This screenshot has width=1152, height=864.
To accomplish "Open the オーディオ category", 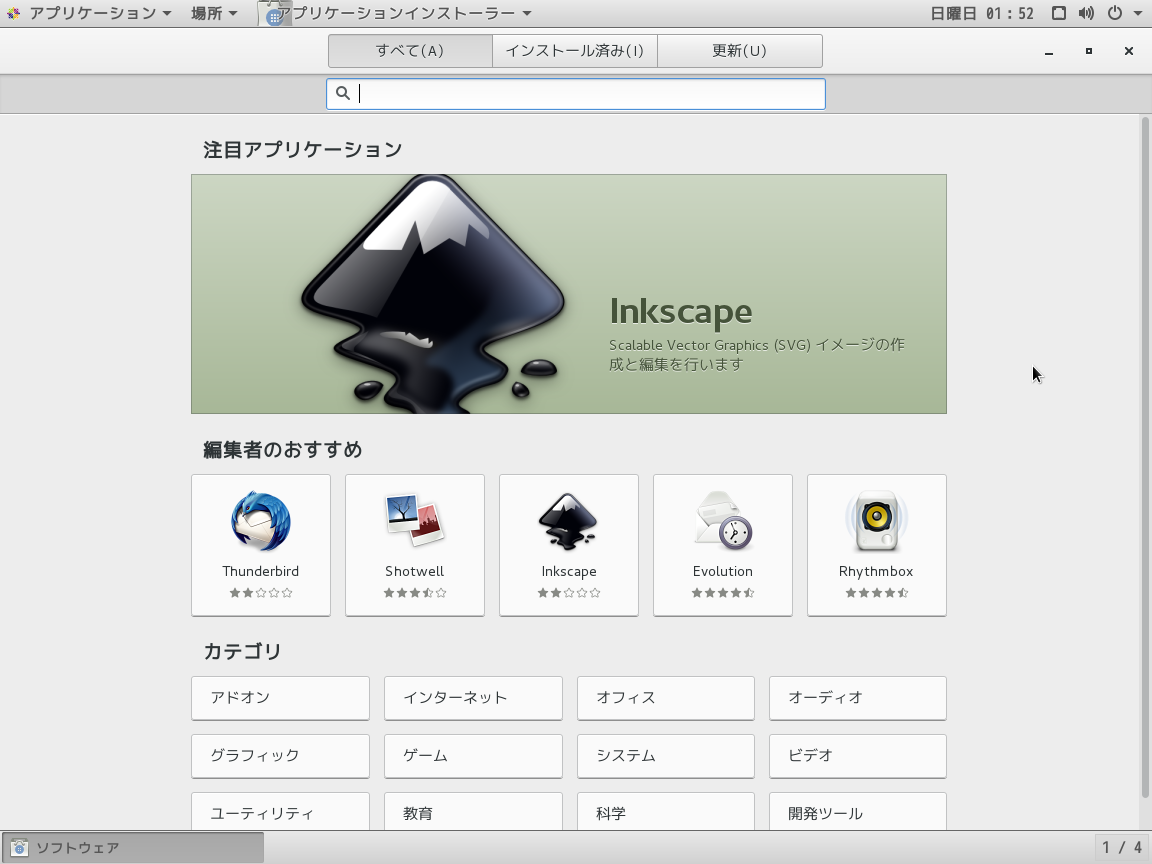I will click(x=857, y=698).
